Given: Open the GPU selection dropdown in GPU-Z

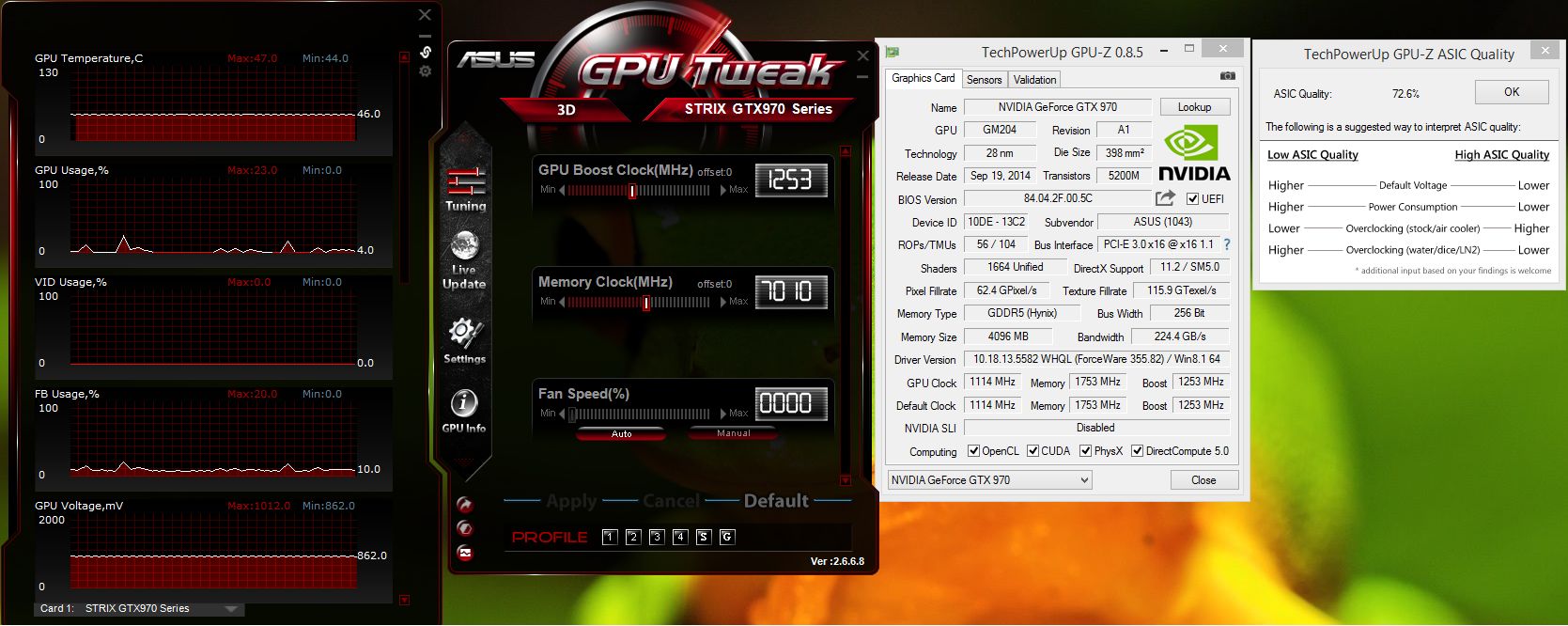Looking at the screenshot, I should [x=989, y=480].
